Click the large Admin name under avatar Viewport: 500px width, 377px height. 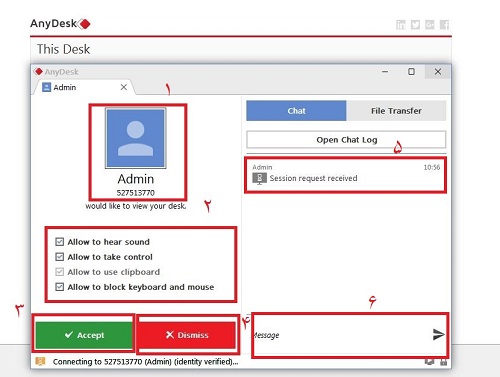coord(136,179)
